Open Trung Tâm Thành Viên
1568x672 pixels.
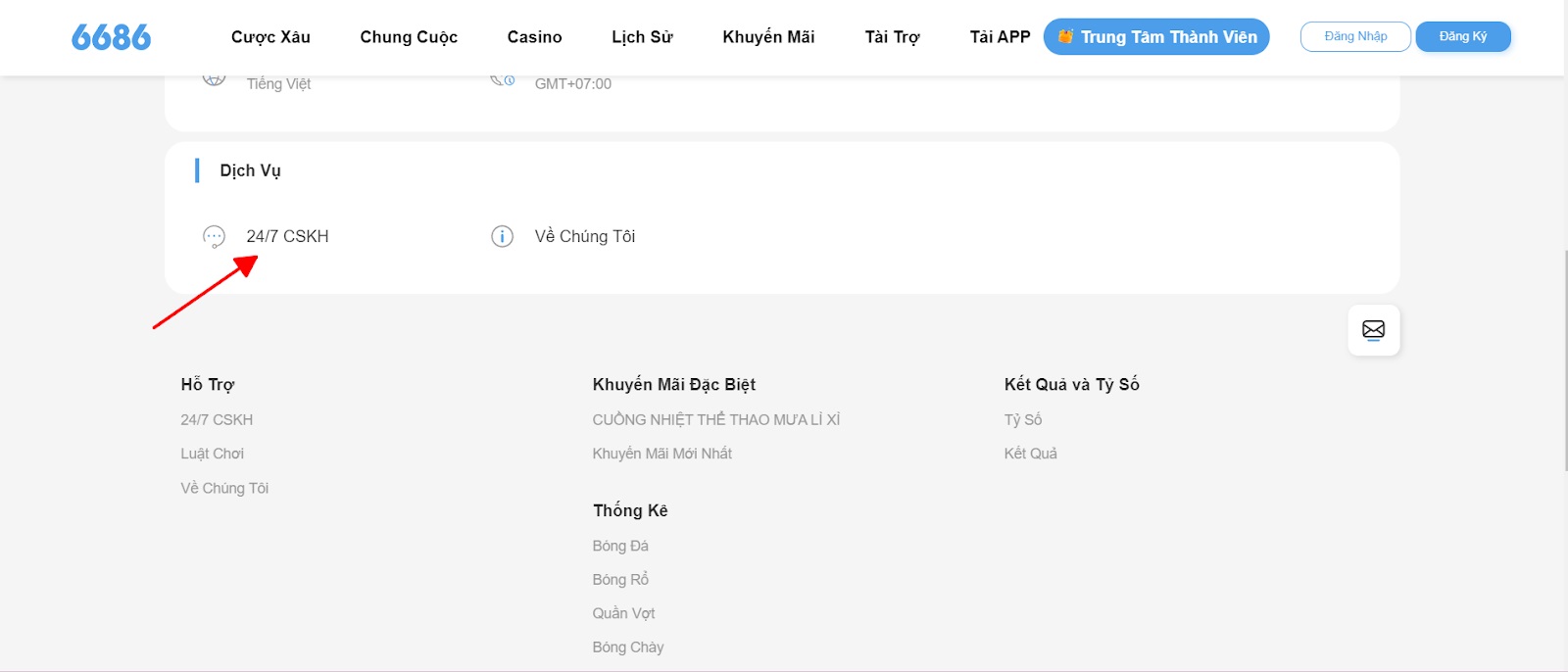[x=1156, y=36]
